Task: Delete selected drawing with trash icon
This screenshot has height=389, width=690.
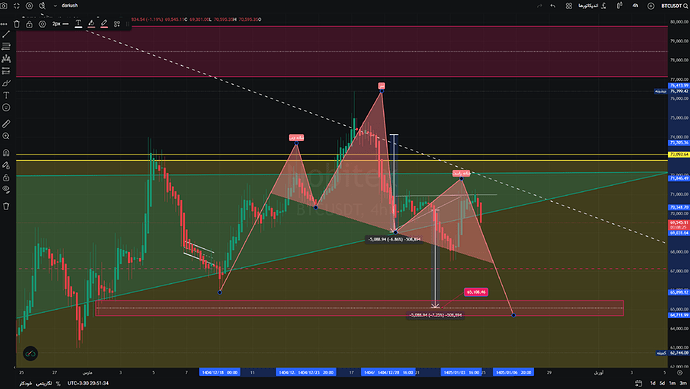Action: 17,24
